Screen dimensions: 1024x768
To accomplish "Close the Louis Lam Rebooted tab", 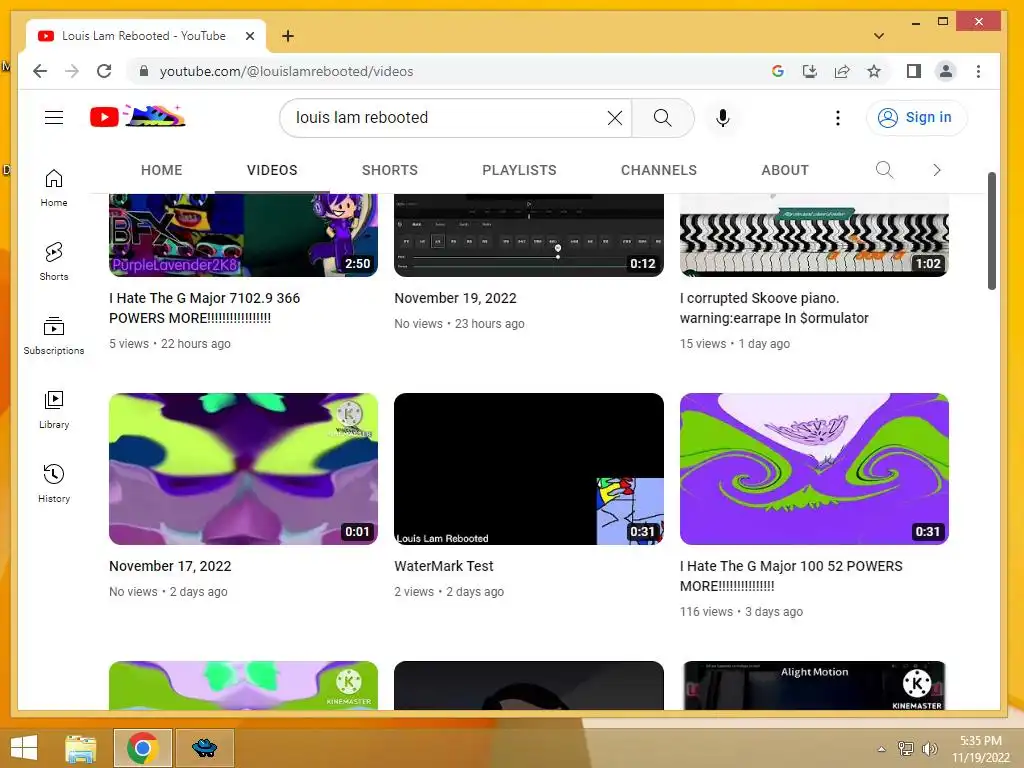I will pos(249,36).
